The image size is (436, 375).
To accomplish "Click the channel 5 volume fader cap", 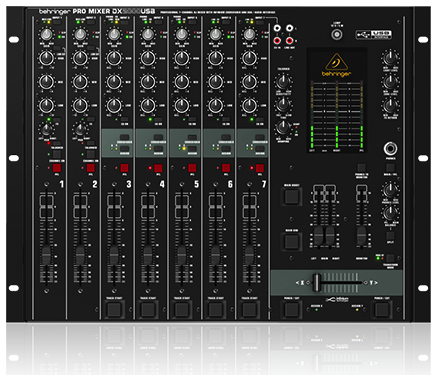I will point(182,255).
